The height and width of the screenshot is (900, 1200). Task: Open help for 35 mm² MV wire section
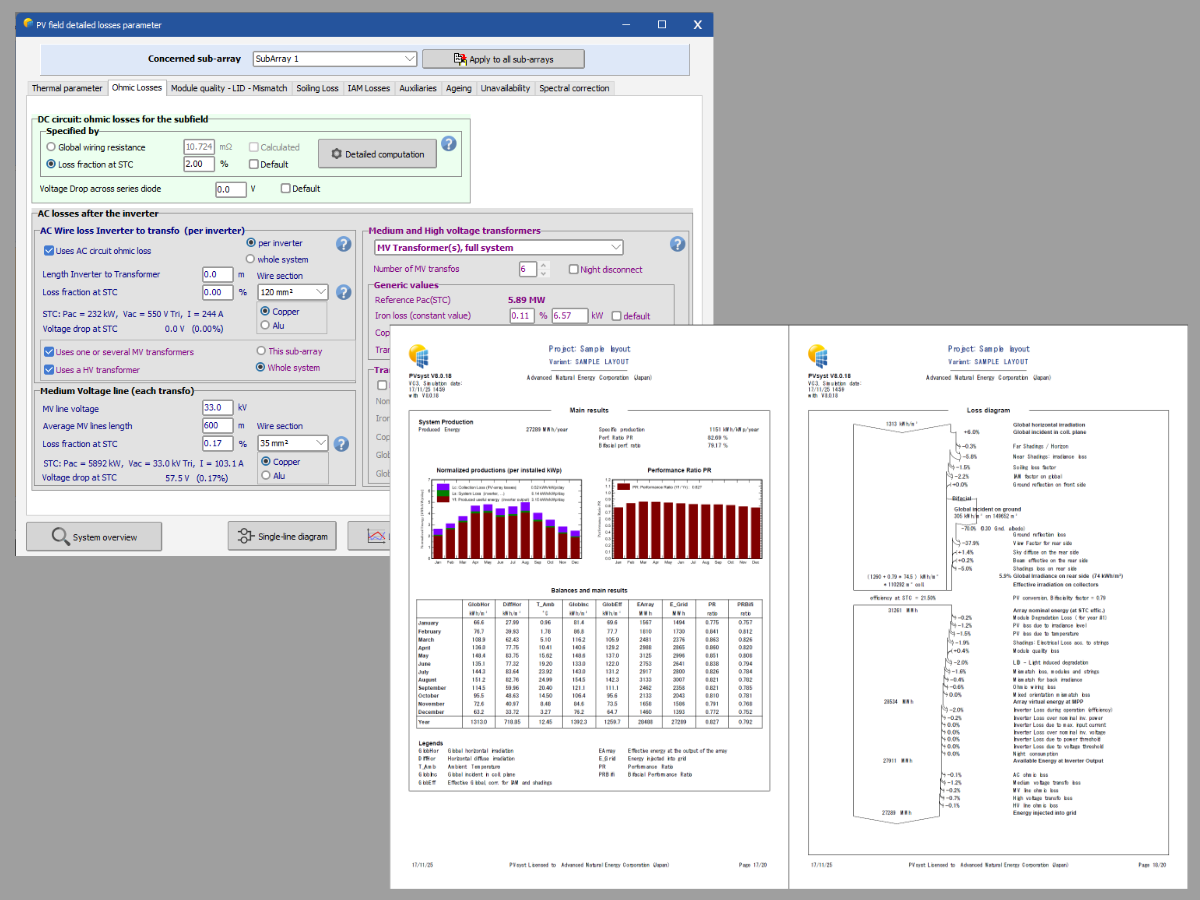(343, 444)
